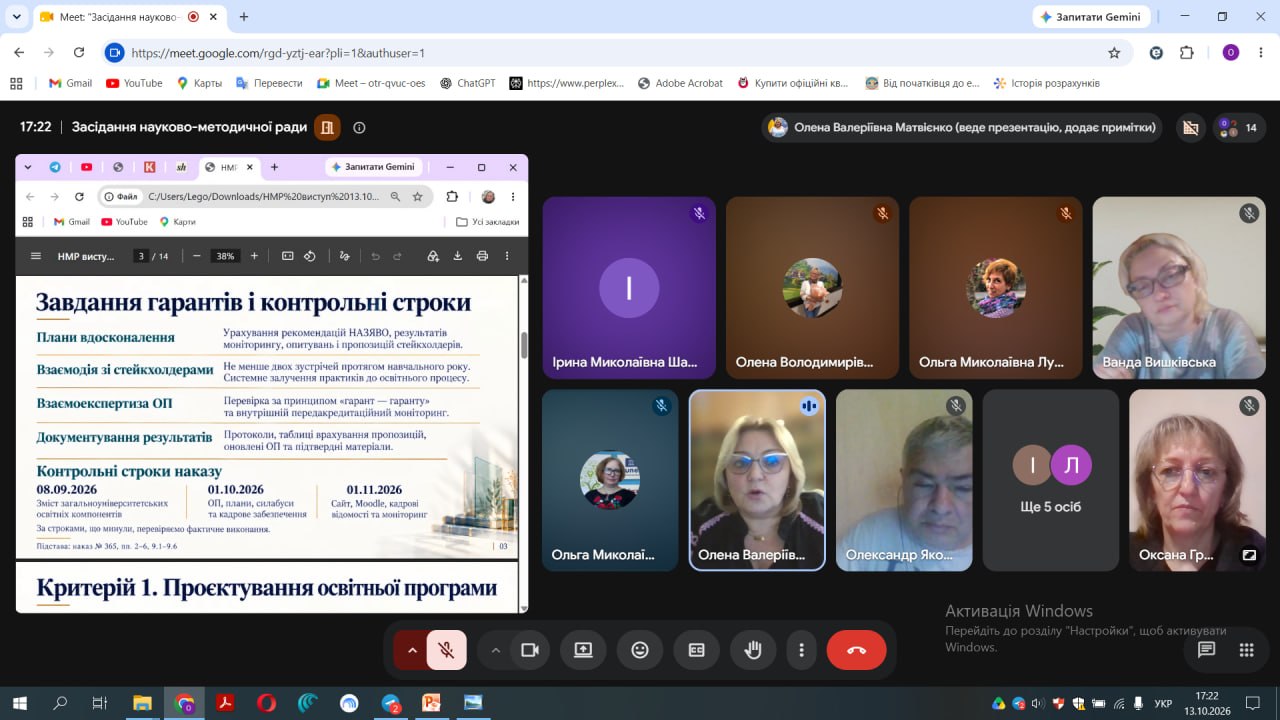Open Chrome's three-dot menu
Viewport: 1280px width, 720px height.
click(1261, 53)
